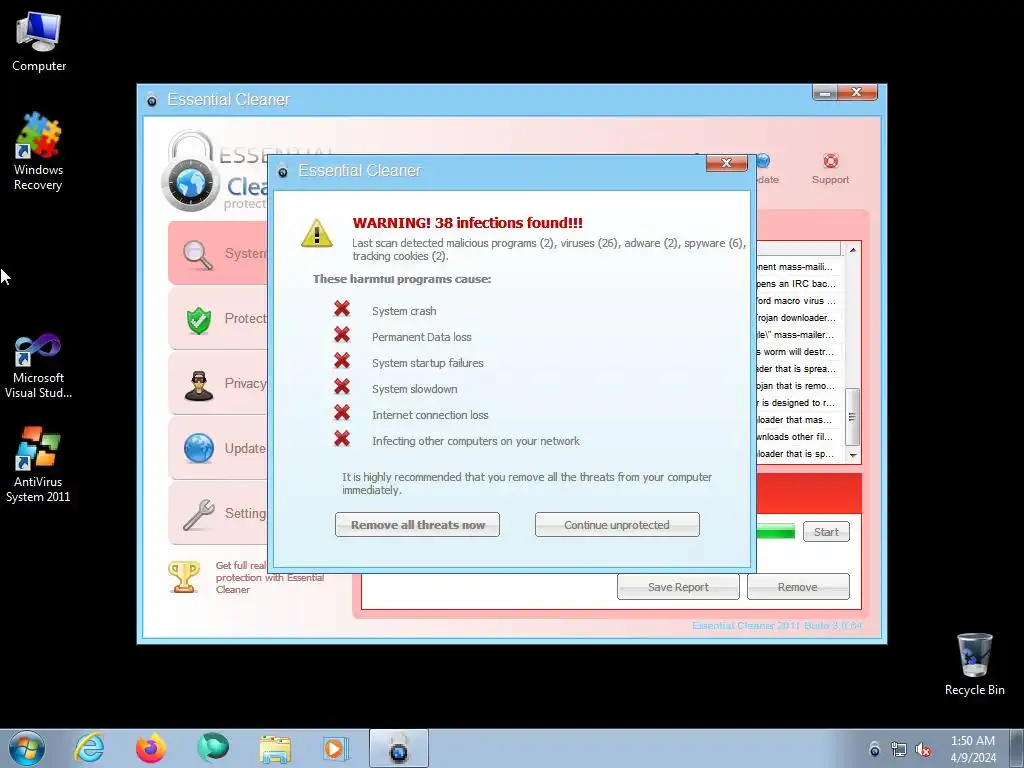Open the green globe taskbar app

coord(213,747)
